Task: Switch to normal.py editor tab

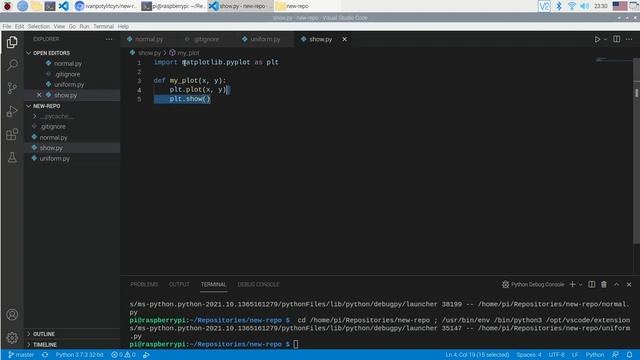Action: [149, 39]
